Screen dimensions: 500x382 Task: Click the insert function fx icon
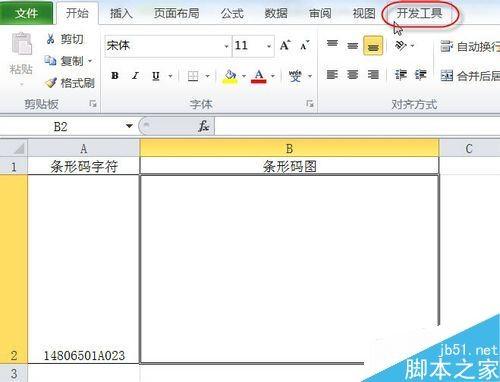coord(203,126)
